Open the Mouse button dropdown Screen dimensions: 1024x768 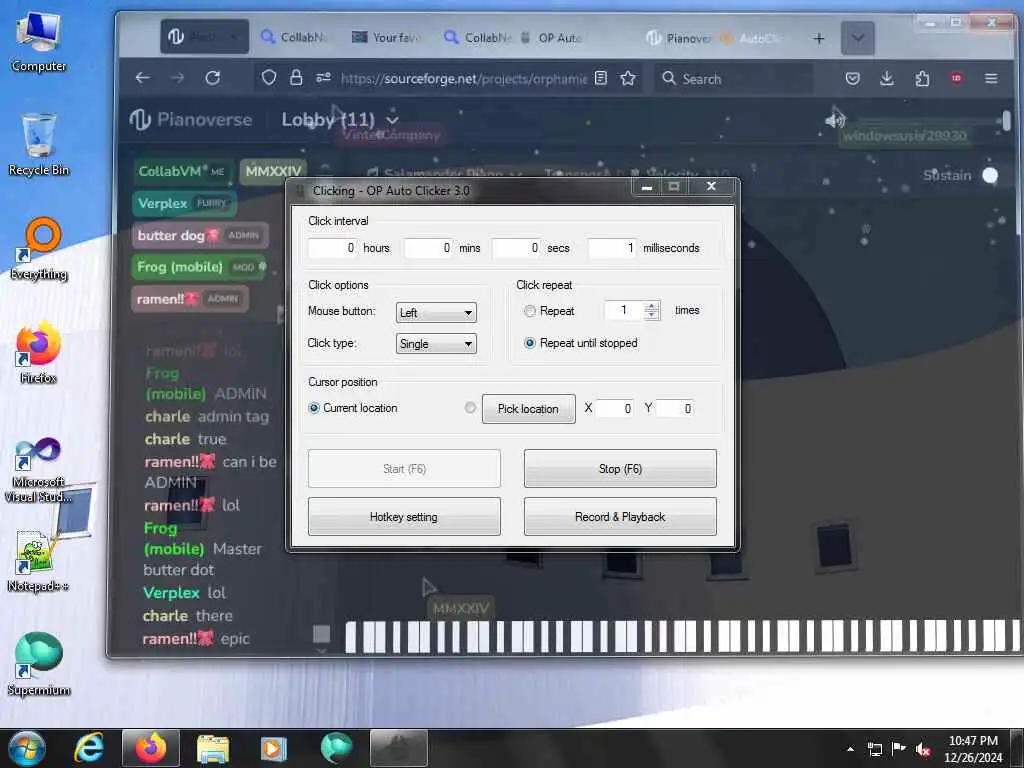click(436, 312)
